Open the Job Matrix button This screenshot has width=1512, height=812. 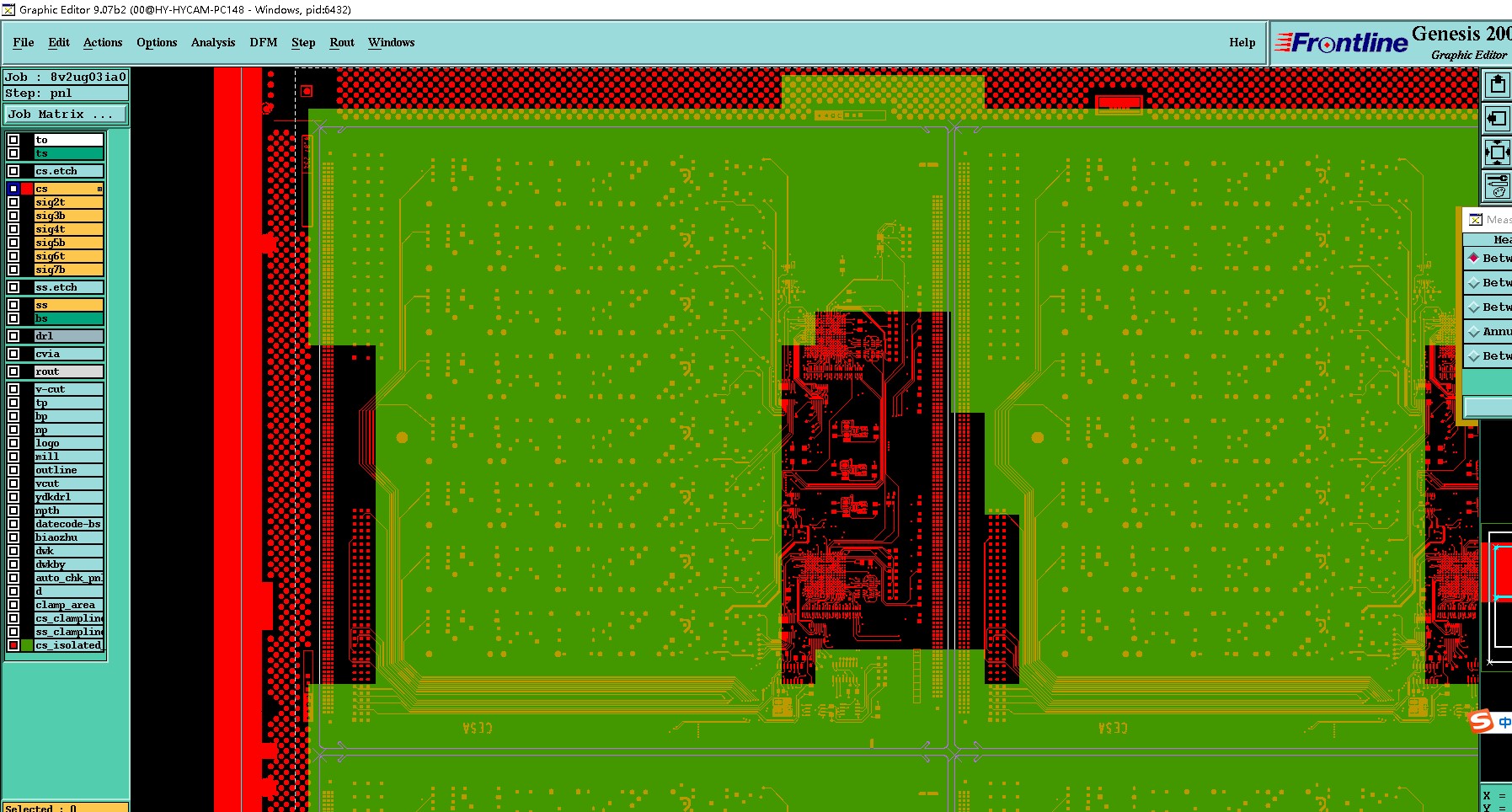(66, 114)
